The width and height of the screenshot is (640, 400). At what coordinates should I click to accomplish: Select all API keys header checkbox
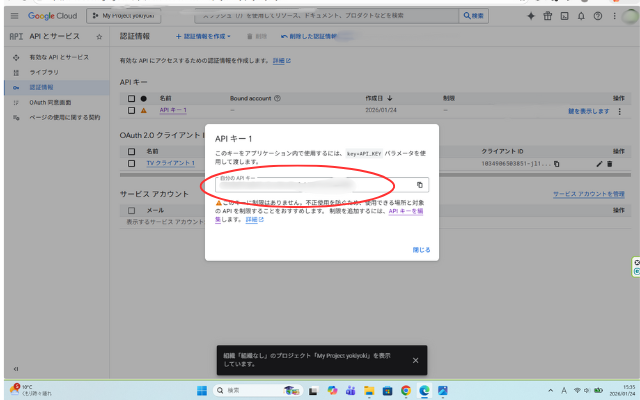click(x=131, y=98)
